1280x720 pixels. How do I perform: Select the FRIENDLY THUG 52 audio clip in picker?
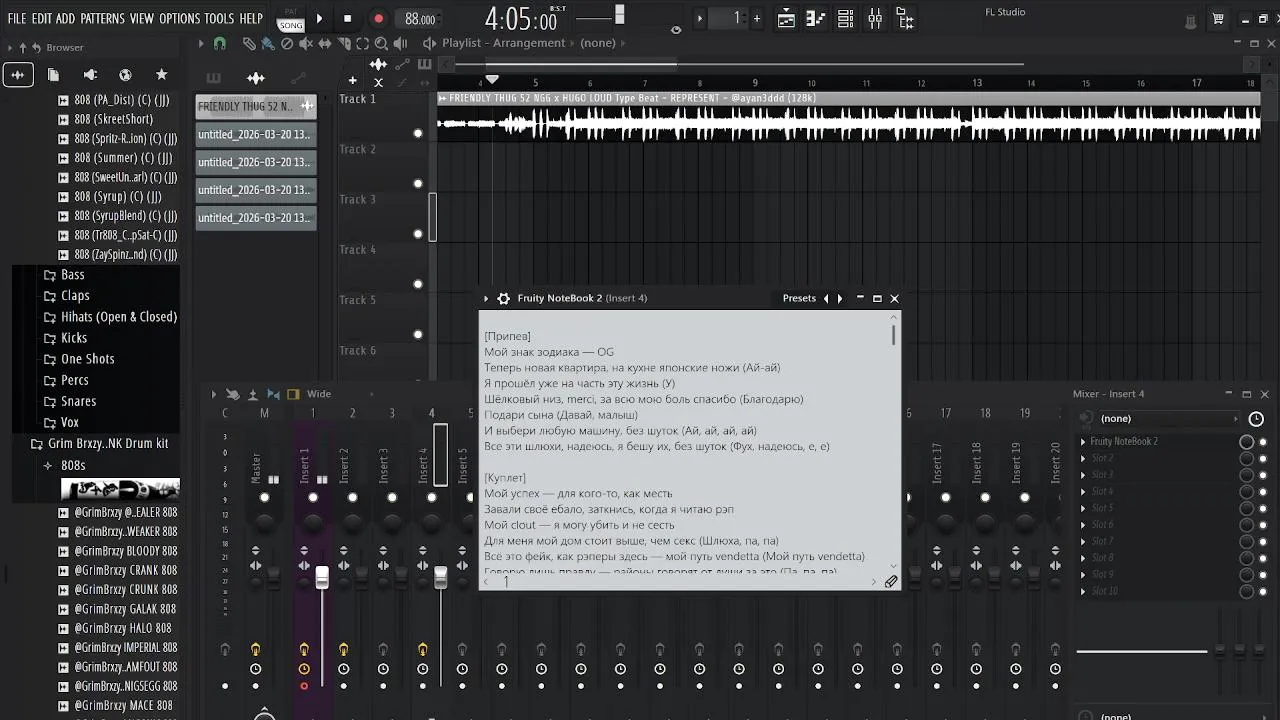(256, 106)
